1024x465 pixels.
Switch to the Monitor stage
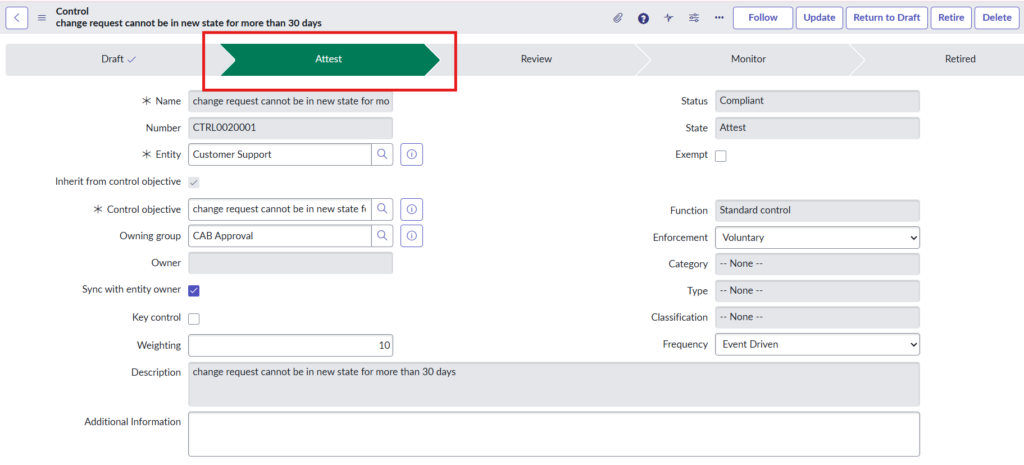(748, 59)
